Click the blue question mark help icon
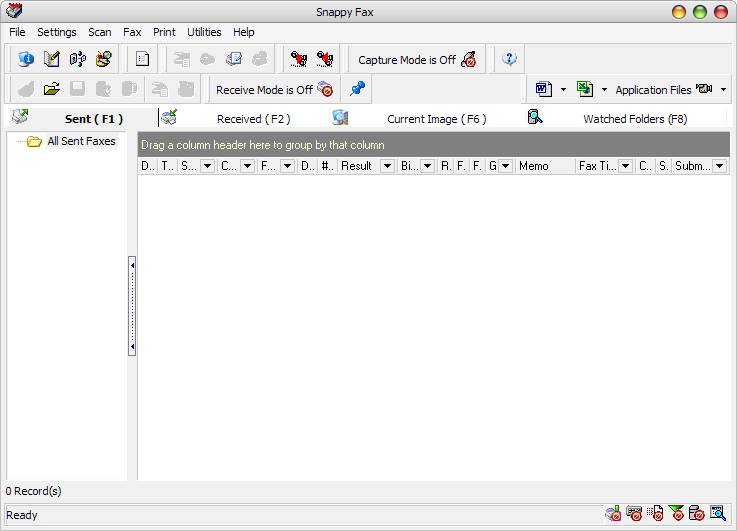This screenshot has height=531, width=737. [510, 59]
